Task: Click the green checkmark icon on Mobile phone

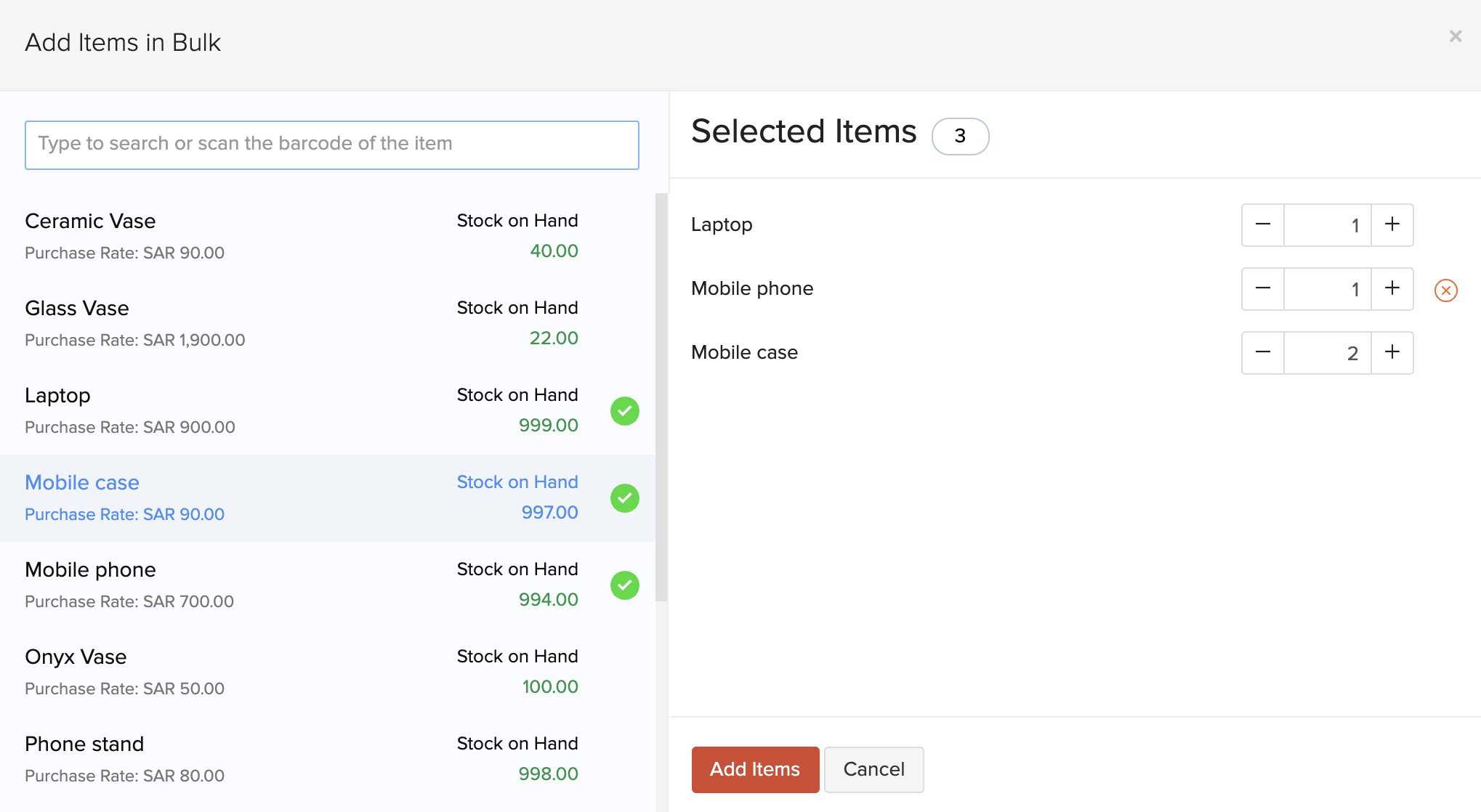Action: pos(625,585)
